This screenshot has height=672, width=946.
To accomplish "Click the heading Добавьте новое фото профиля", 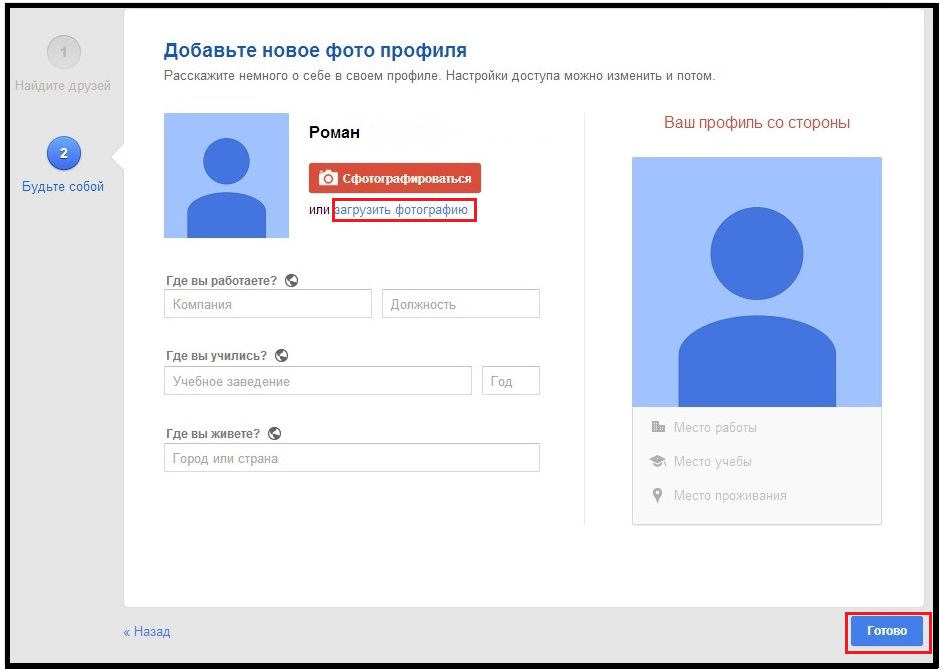I will pos(316,50).
